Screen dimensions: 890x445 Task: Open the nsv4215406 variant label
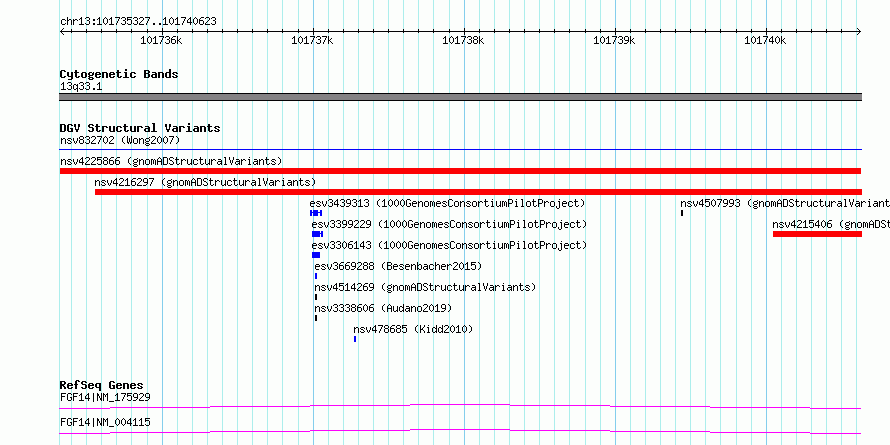831,224
